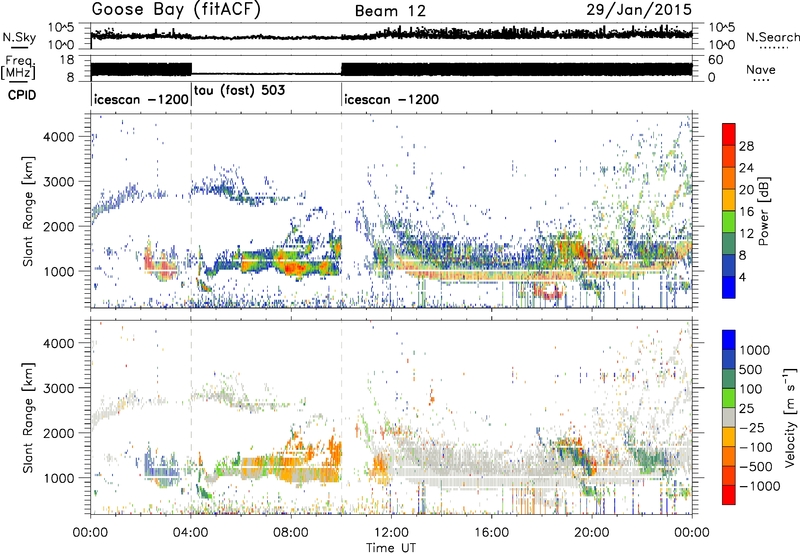
Task: Click the red bottom segment of Velocity color bar
Action: click(729, 495)
